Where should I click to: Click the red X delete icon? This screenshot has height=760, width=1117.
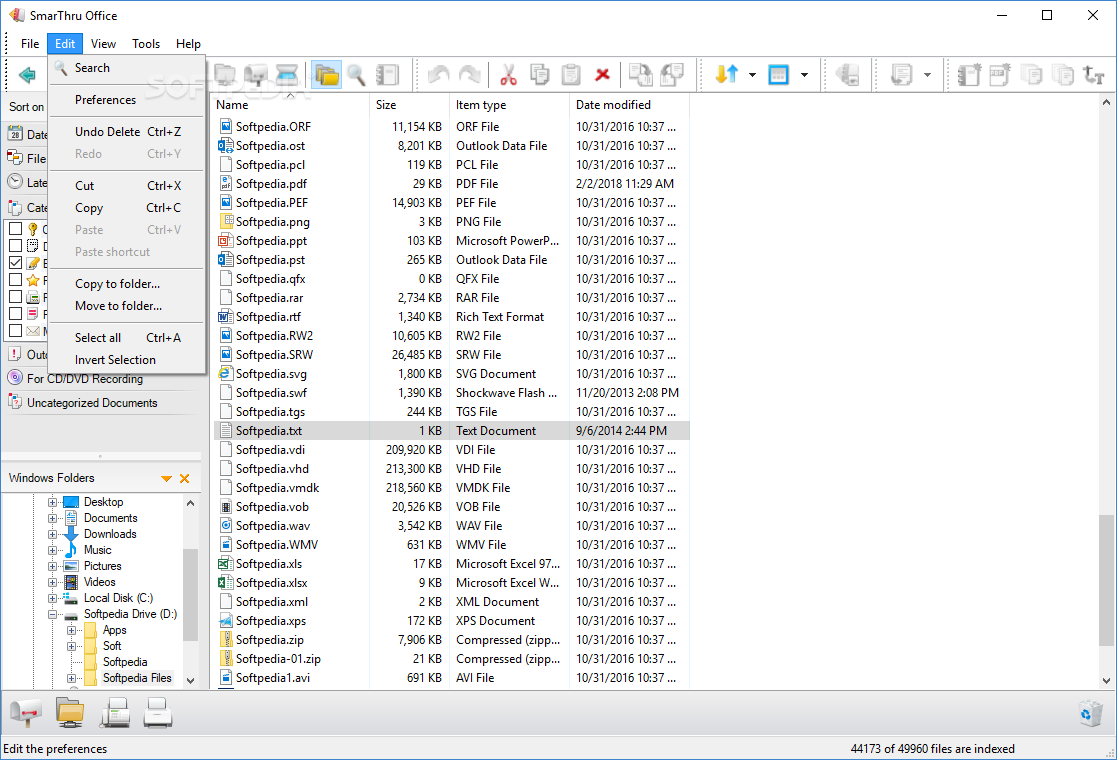click(x=603, y=75)
